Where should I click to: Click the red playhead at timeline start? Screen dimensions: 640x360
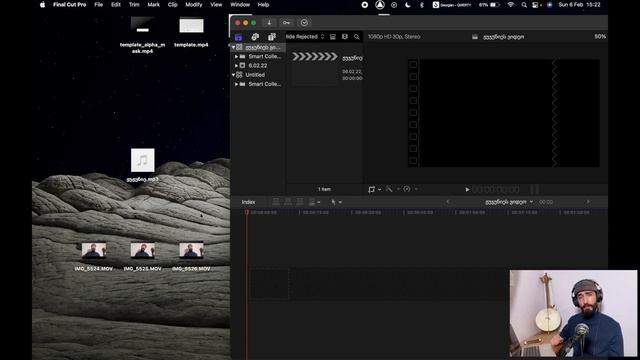pos(247,212)
